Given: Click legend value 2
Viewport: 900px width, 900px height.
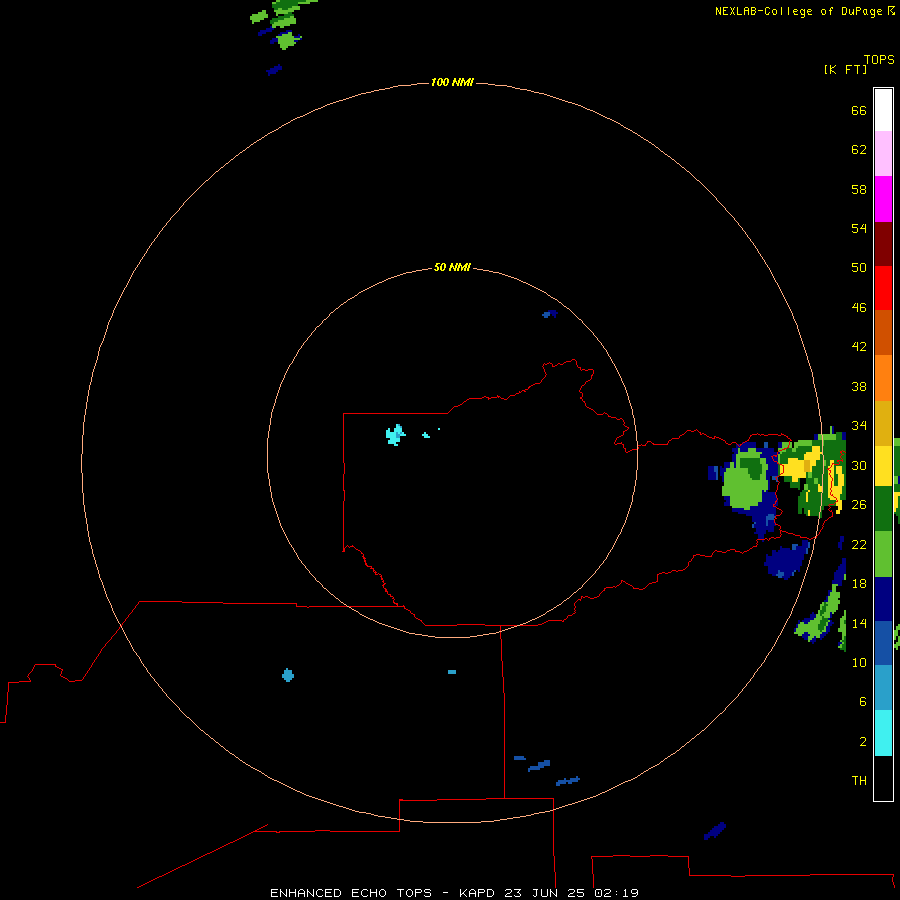Looking at the screenshot, I should tap(862, 742).
